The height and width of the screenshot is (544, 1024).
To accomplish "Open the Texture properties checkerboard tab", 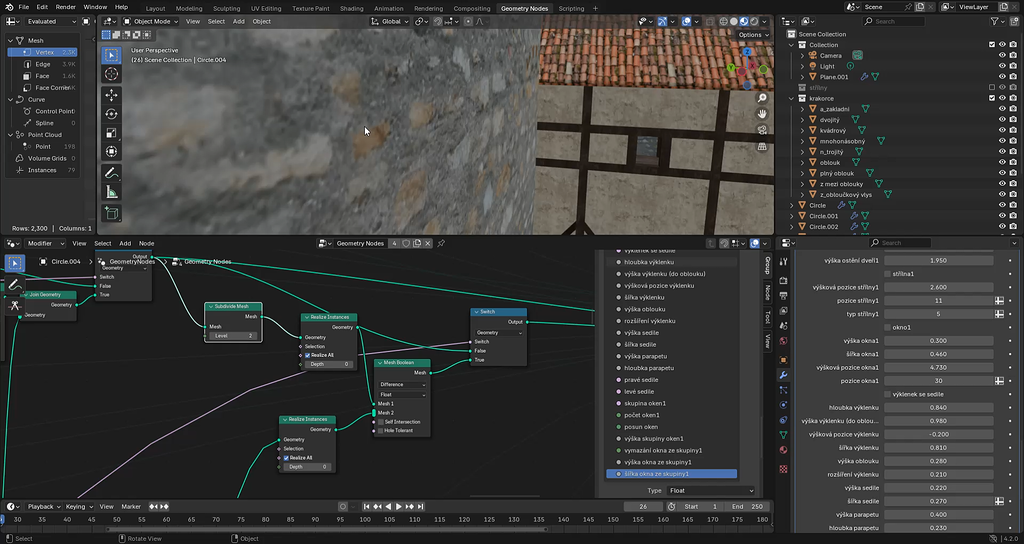I will (x=784, y=469).
